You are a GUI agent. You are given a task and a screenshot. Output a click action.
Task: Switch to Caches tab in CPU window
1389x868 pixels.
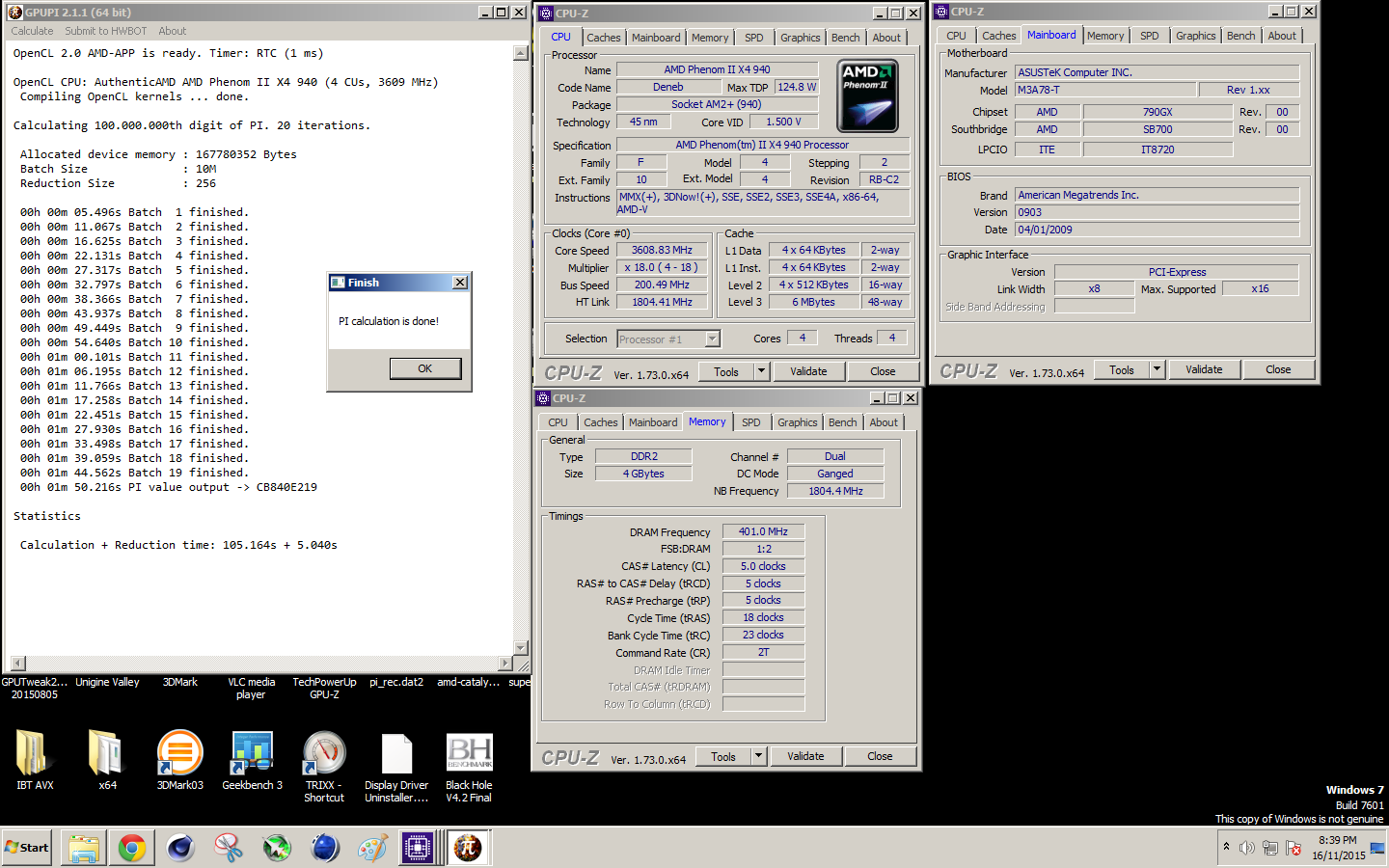coord(604,38)
